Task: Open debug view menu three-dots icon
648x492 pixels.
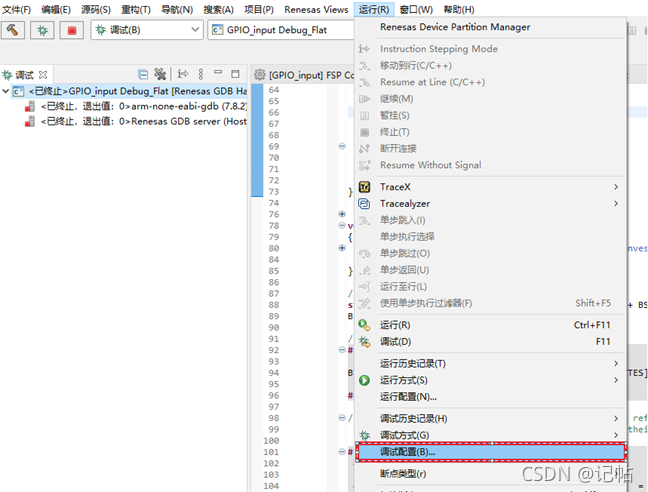Action: pyautogui.click(x=201, y=74)
